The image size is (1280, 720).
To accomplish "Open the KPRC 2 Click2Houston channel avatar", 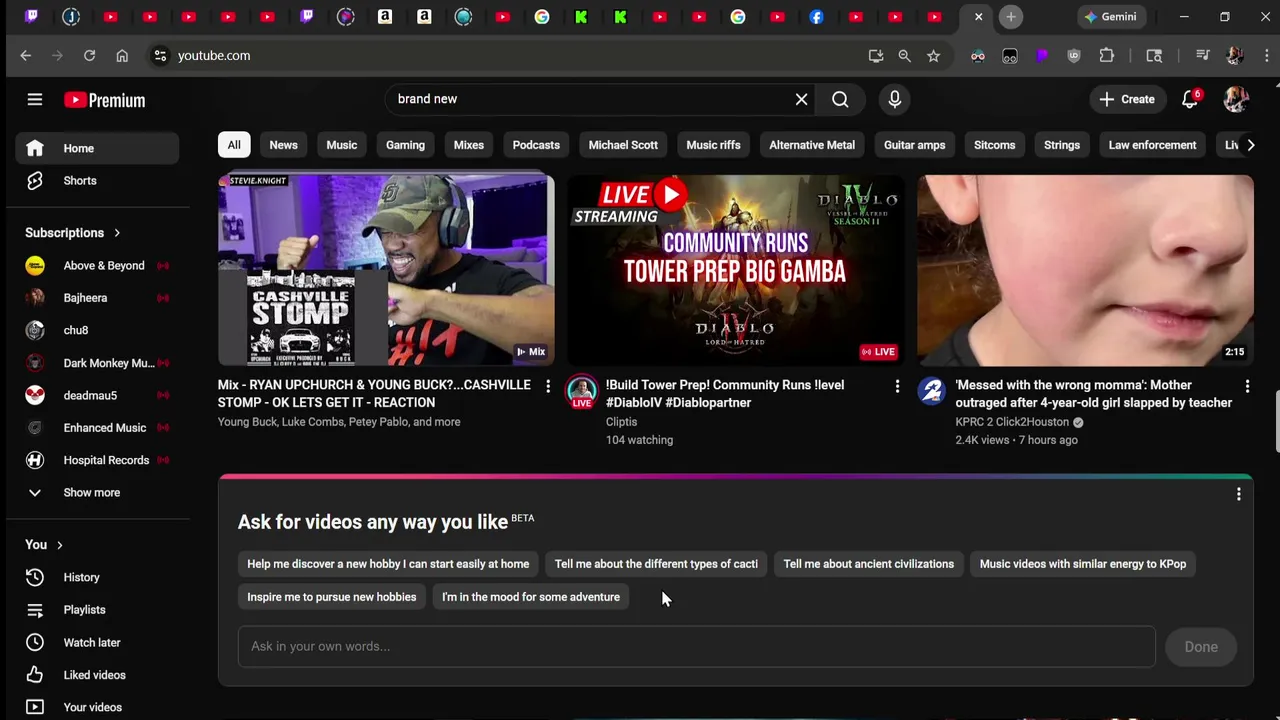I will 931,391.
